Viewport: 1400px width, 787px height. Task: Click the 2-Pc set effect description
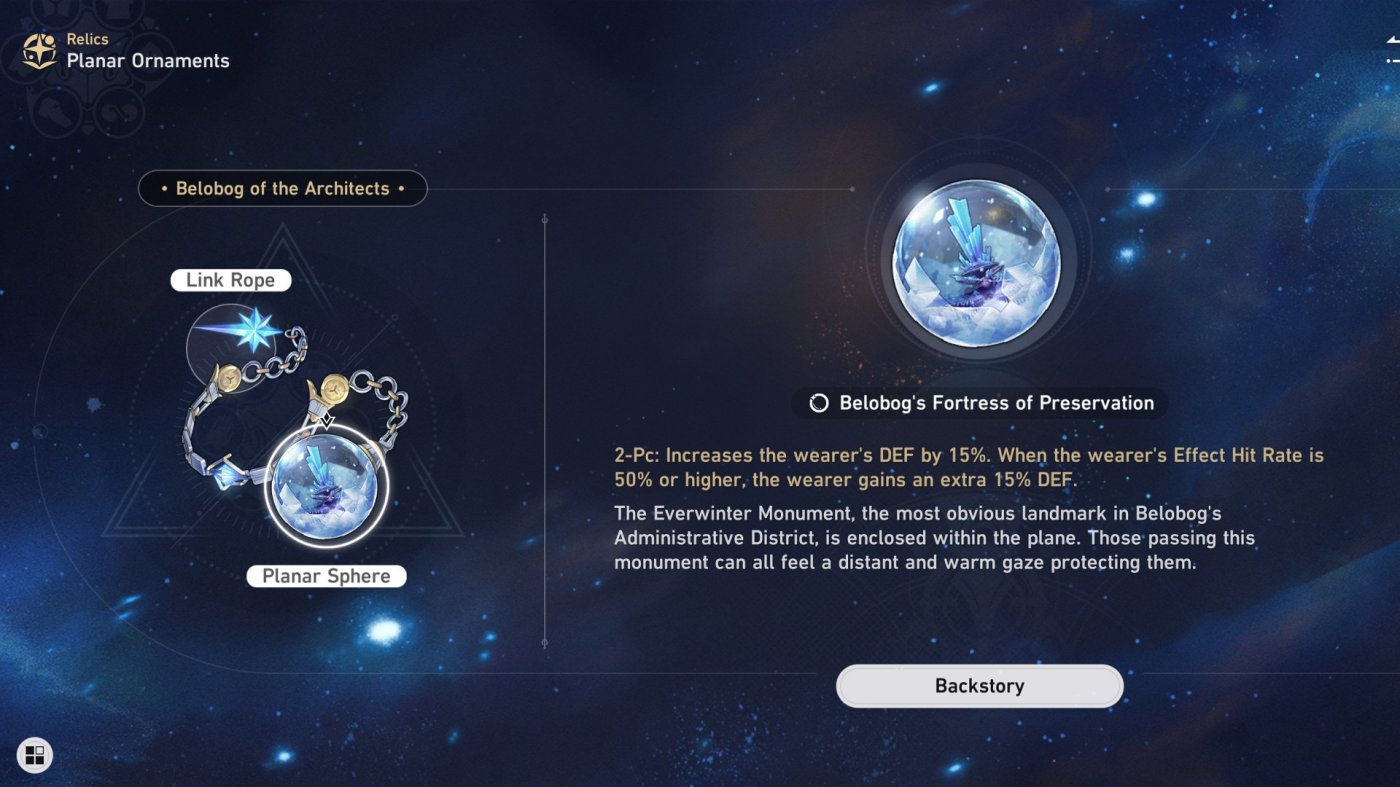click(968, 467)
